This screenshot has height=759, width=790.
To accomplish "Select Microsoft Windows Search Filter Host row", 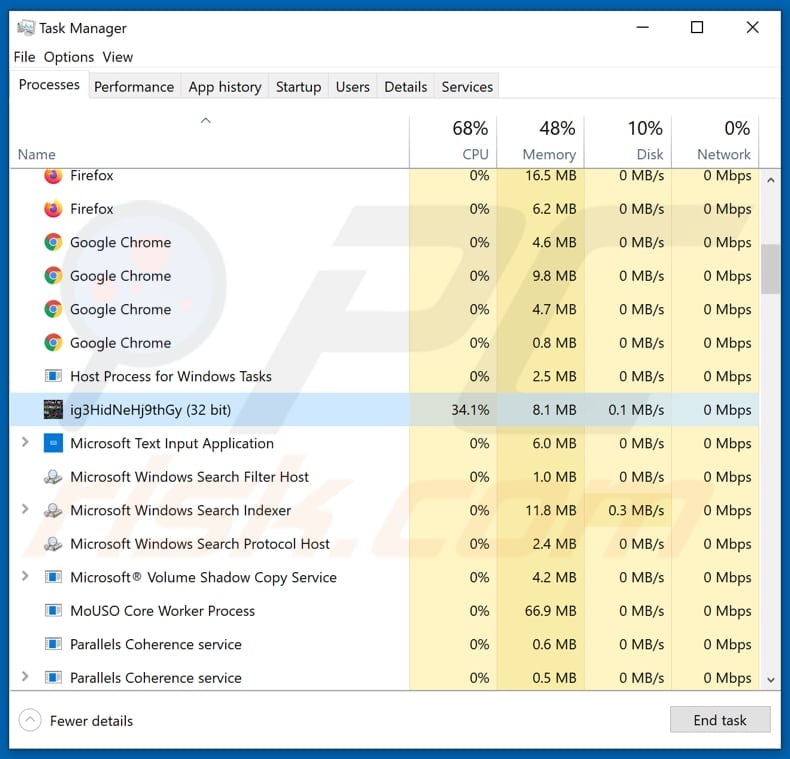I will click(x=384, y=477).
